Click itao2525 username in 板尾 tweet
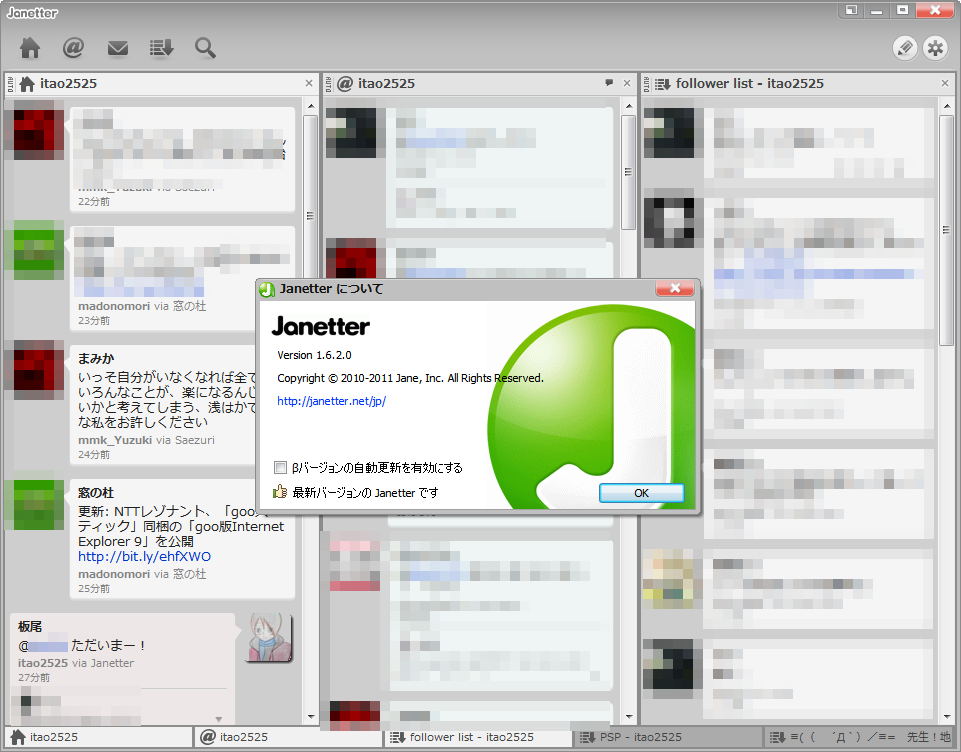Screen dimensions: 961x752 pyautogui.click(x=43, y=663)
